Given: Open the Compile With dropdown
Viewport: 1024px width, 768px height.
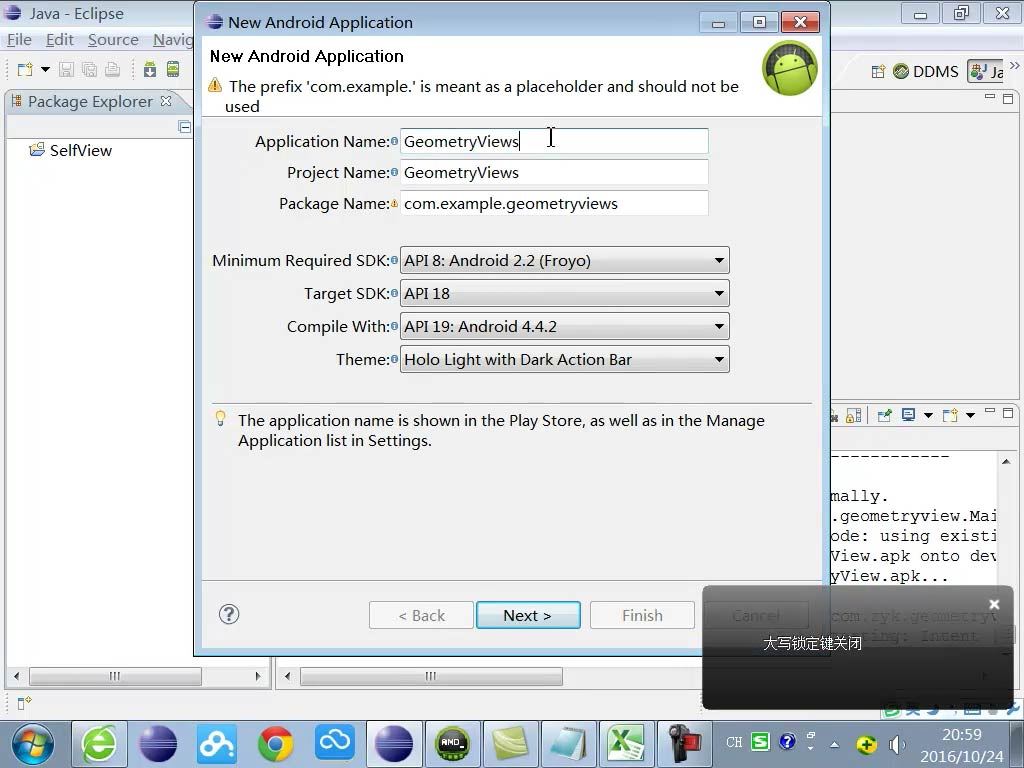Looking at the screenshot, I should coord(564,326).
